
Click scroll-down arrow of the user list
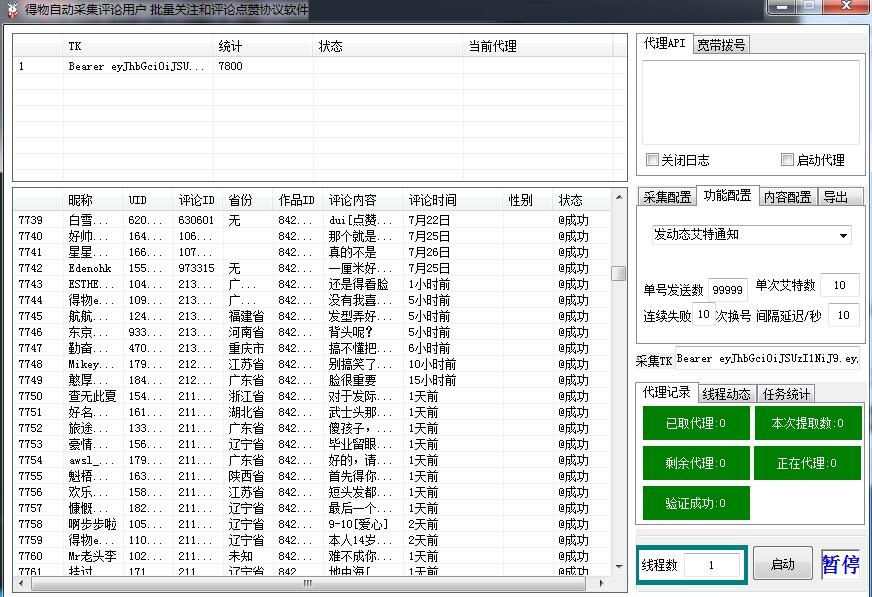619,567
